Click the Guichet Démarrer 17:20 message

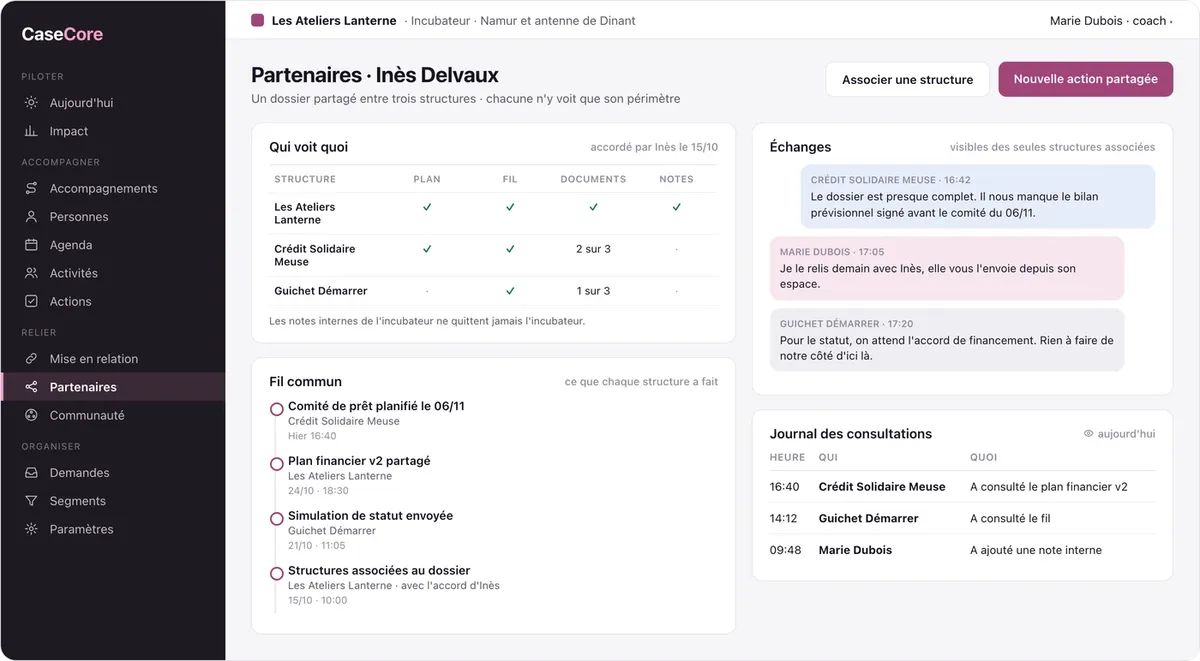point(946,340)
